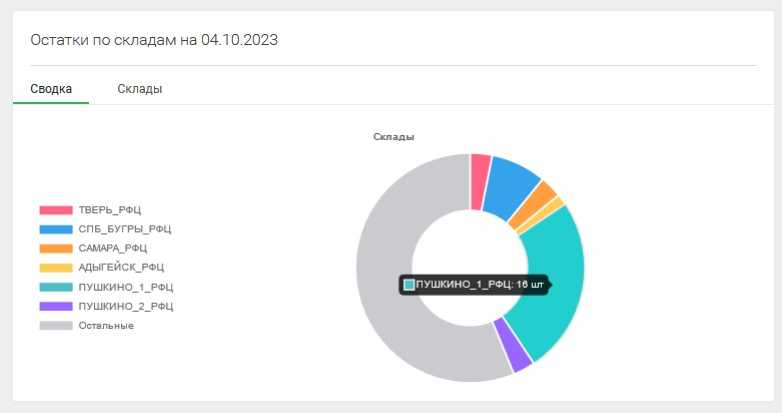Click the gray Остальные legend swatch

point(56,325)
